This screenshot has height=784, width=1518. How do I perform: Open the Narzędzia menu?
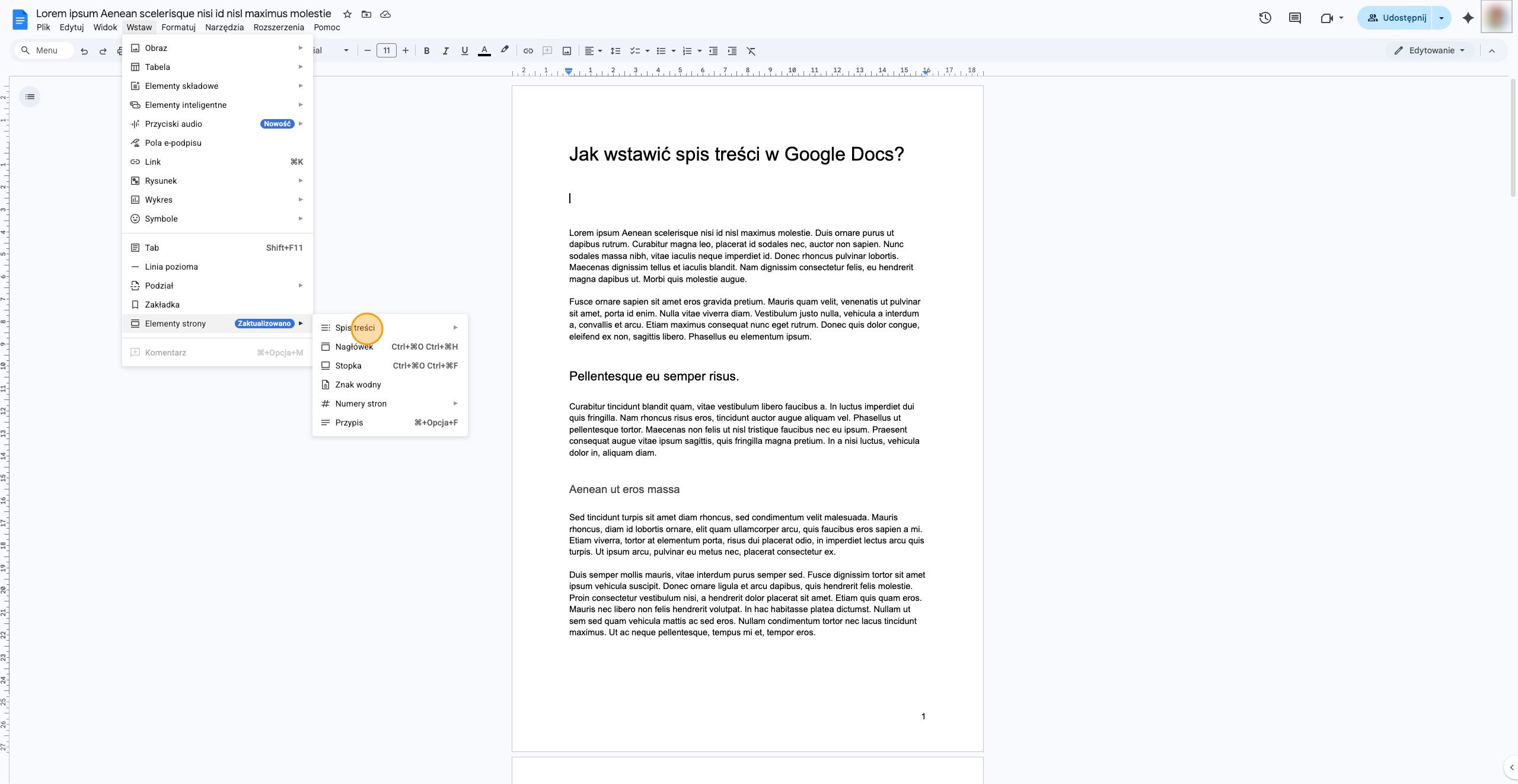coord(224,27)
